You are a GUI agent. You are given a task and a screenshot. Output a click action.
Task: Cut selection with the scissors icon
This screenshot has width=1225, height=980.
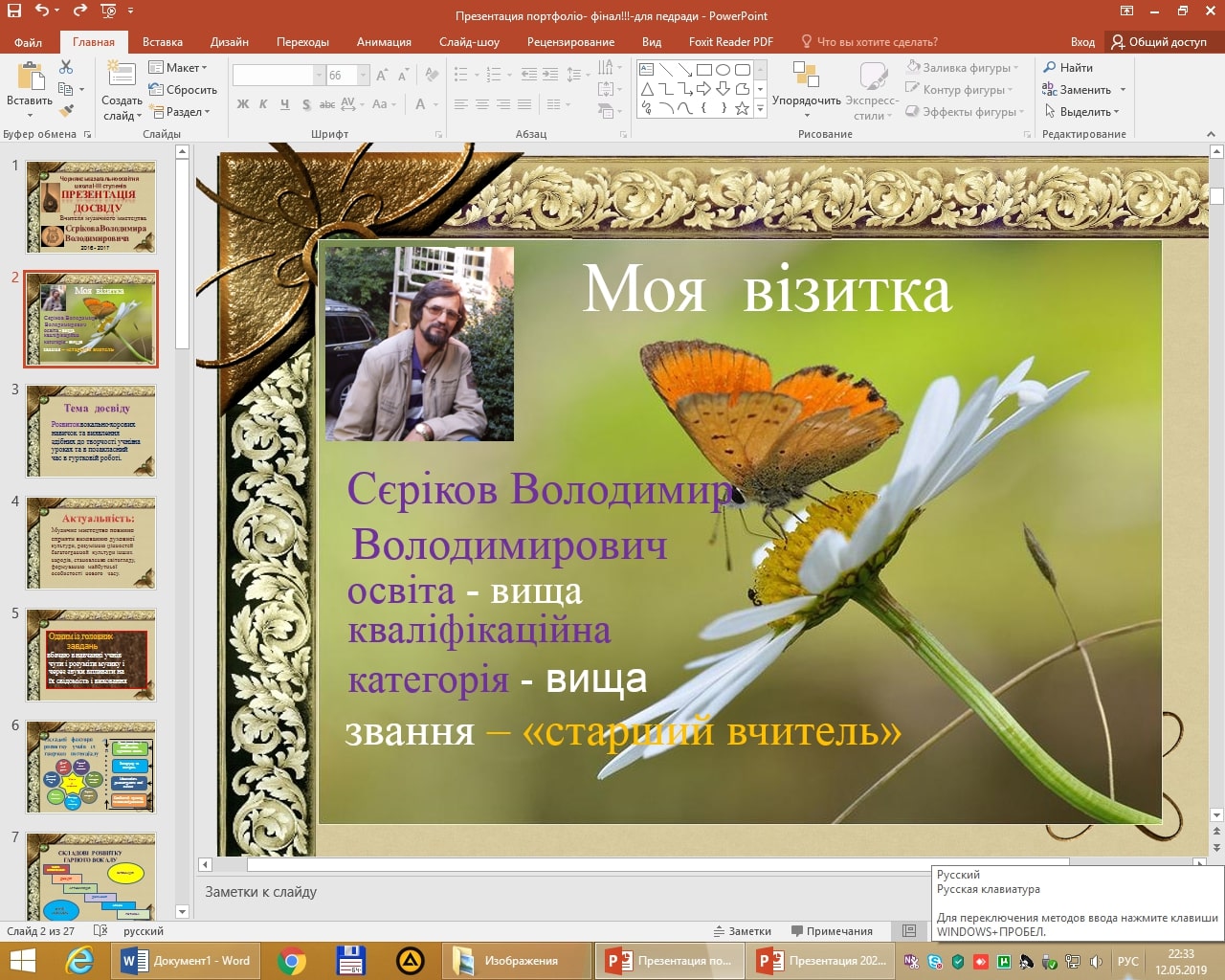(66, 67)
